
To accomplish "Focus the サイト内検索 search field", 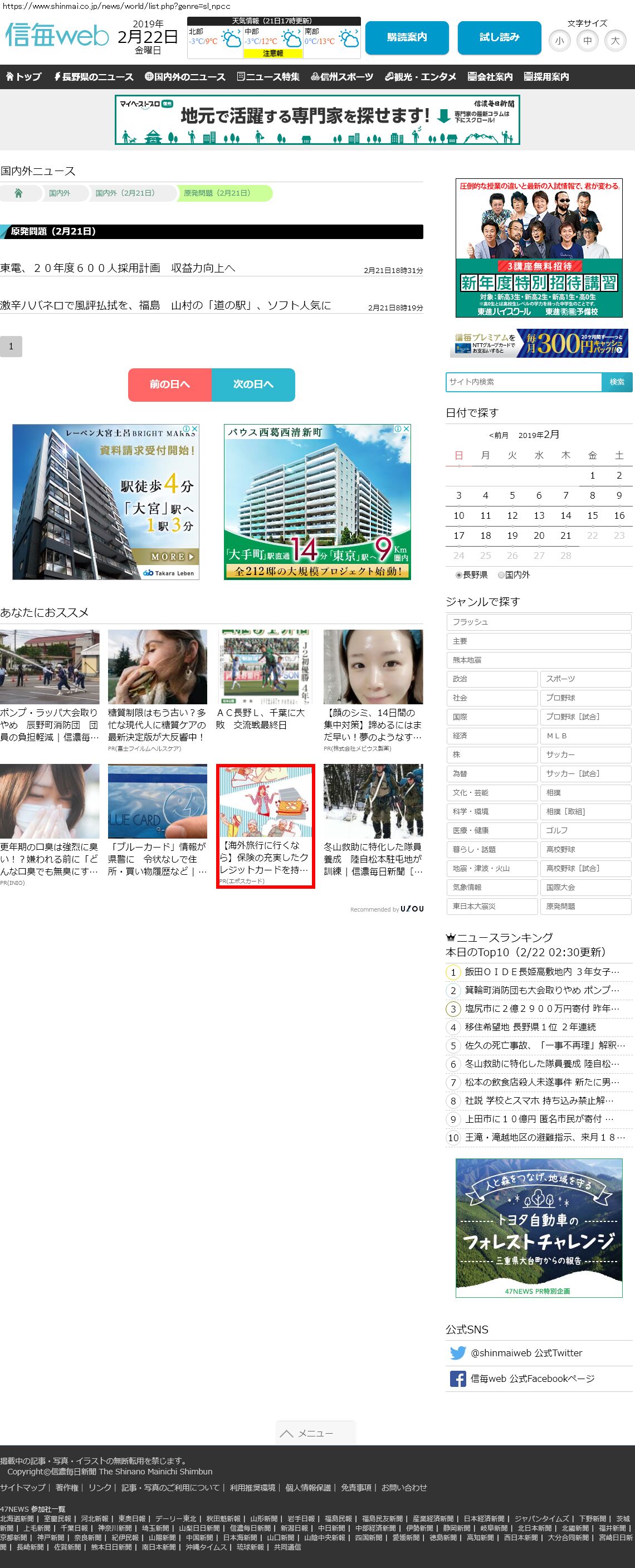I will pyautogui.click(x=524, y=382).
